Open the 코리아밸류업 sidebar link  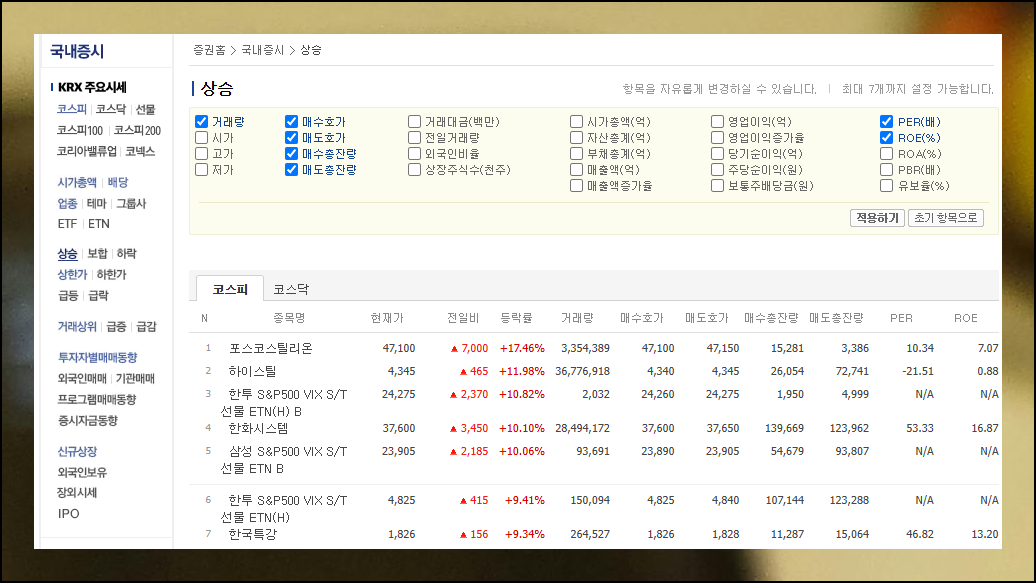[x=87, y=151]
